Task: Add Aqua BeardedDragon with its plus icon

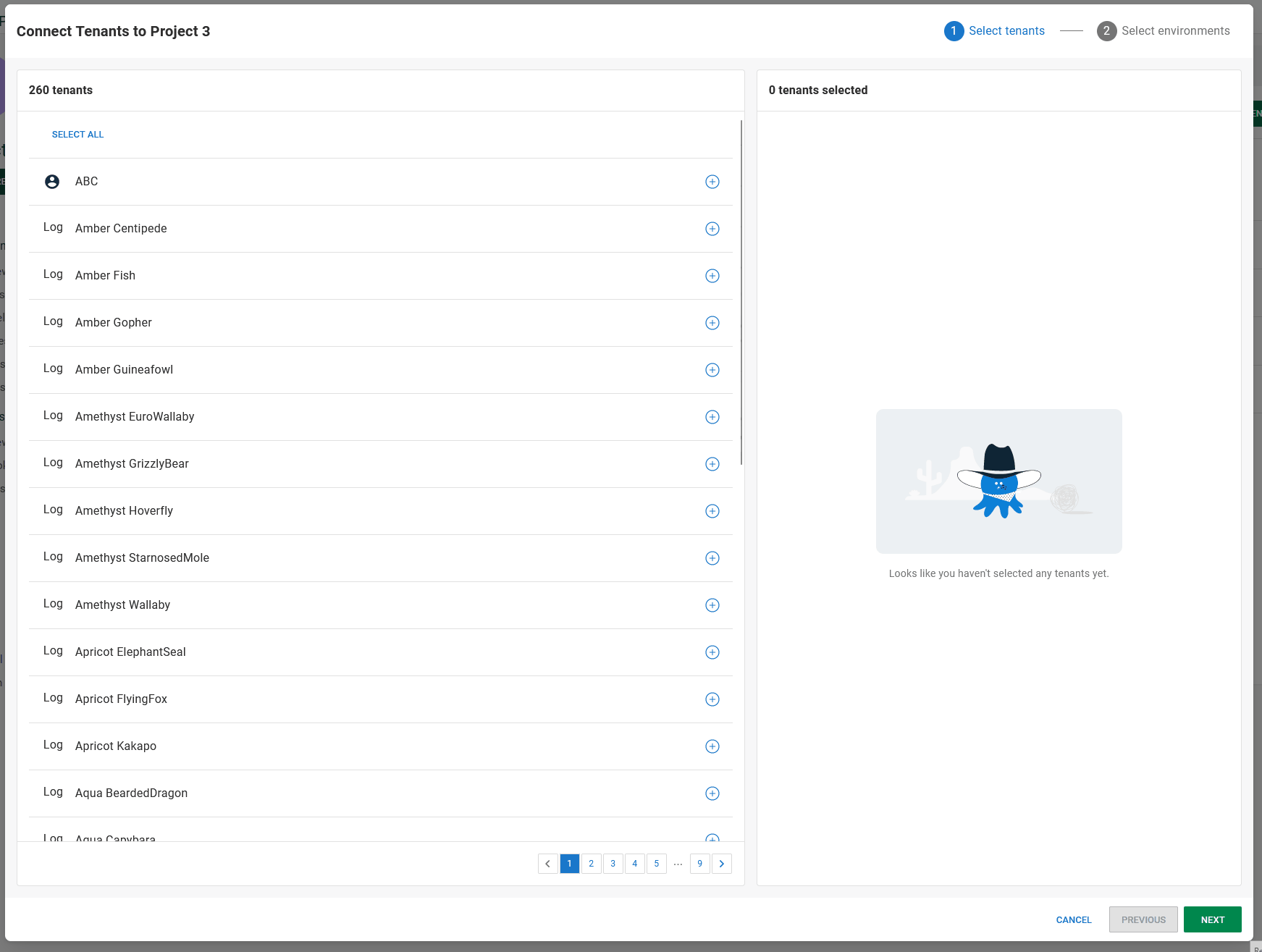Action: point(712,793)
